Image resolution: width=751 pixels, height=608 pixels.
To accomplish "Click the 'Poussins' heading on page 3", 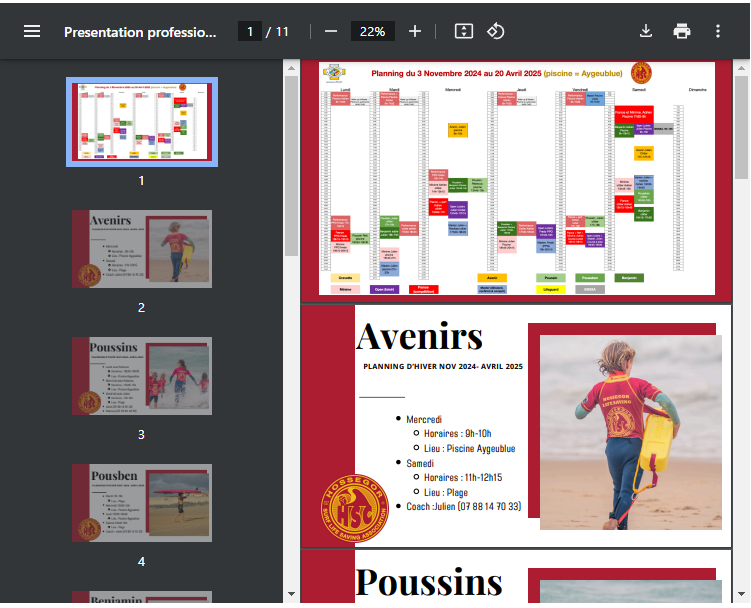I will point(429,582).
